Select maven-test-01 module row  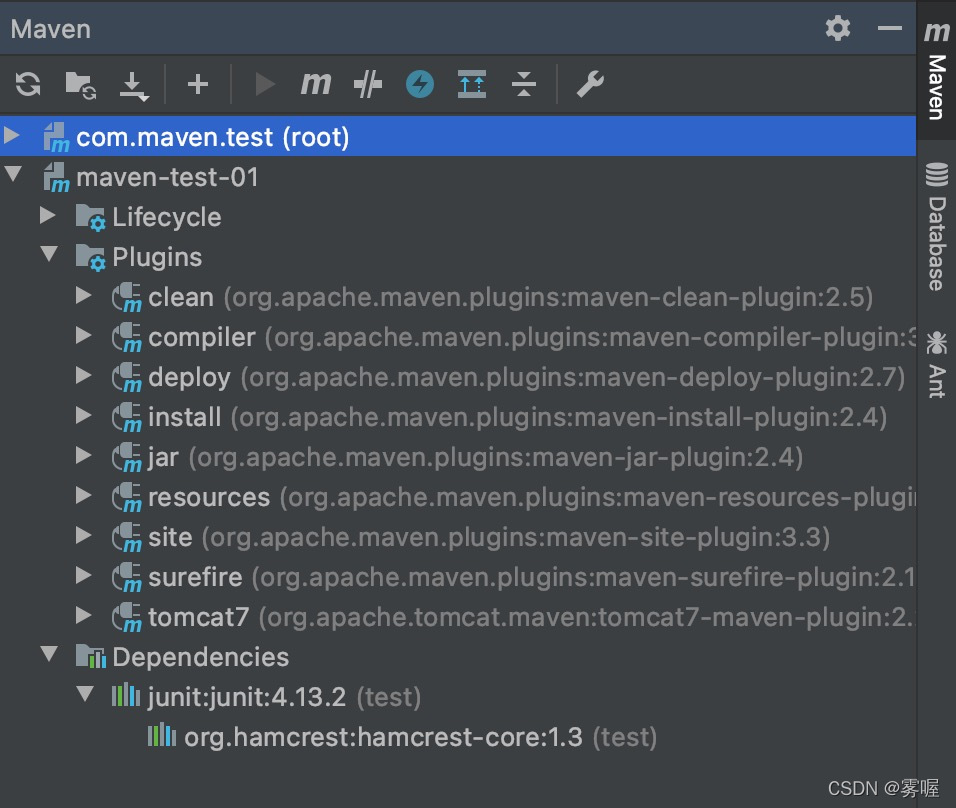458,177
